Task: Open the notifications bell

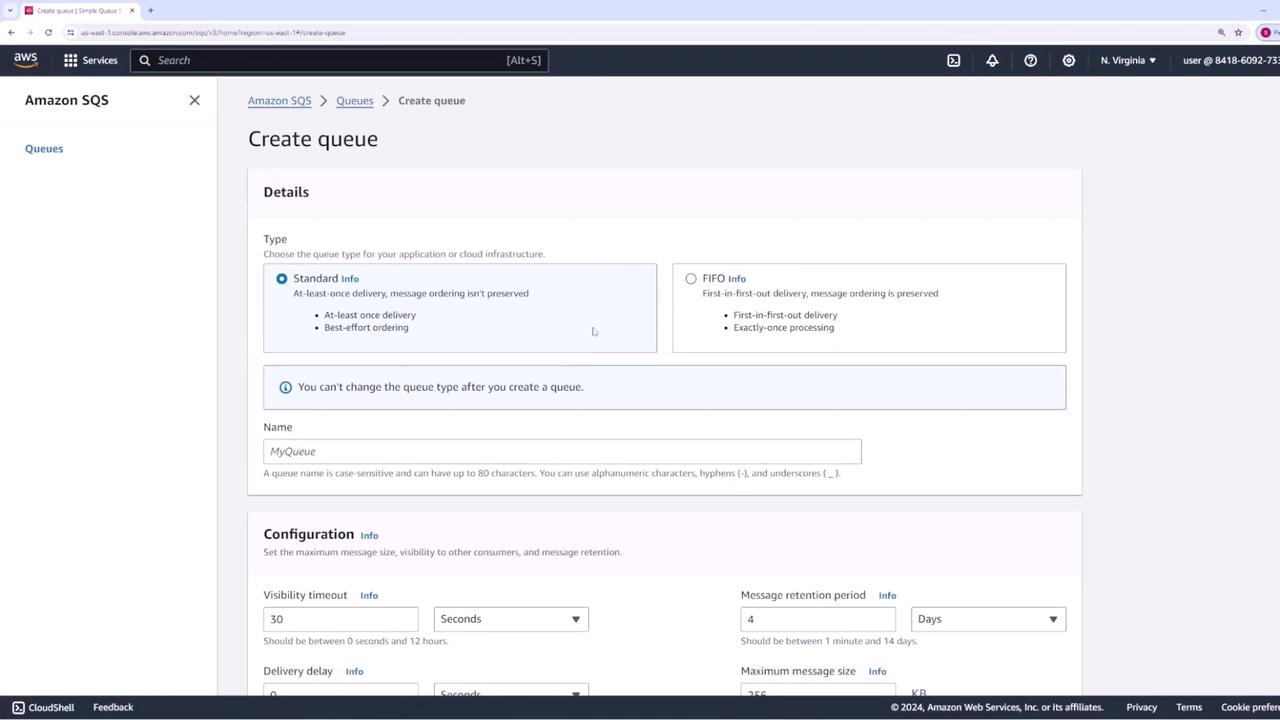Action: coord(992,60)
